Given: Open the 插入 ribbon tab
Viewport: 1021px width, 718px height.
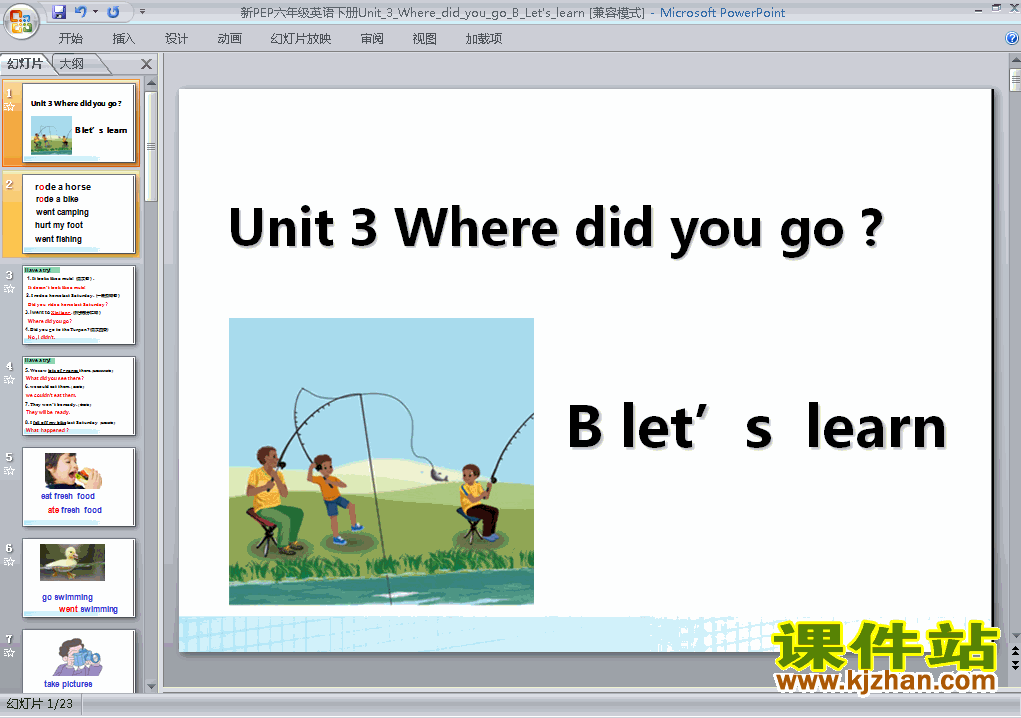Looking at the screenshot, I should pyautogui.click(x=123, y=39).
